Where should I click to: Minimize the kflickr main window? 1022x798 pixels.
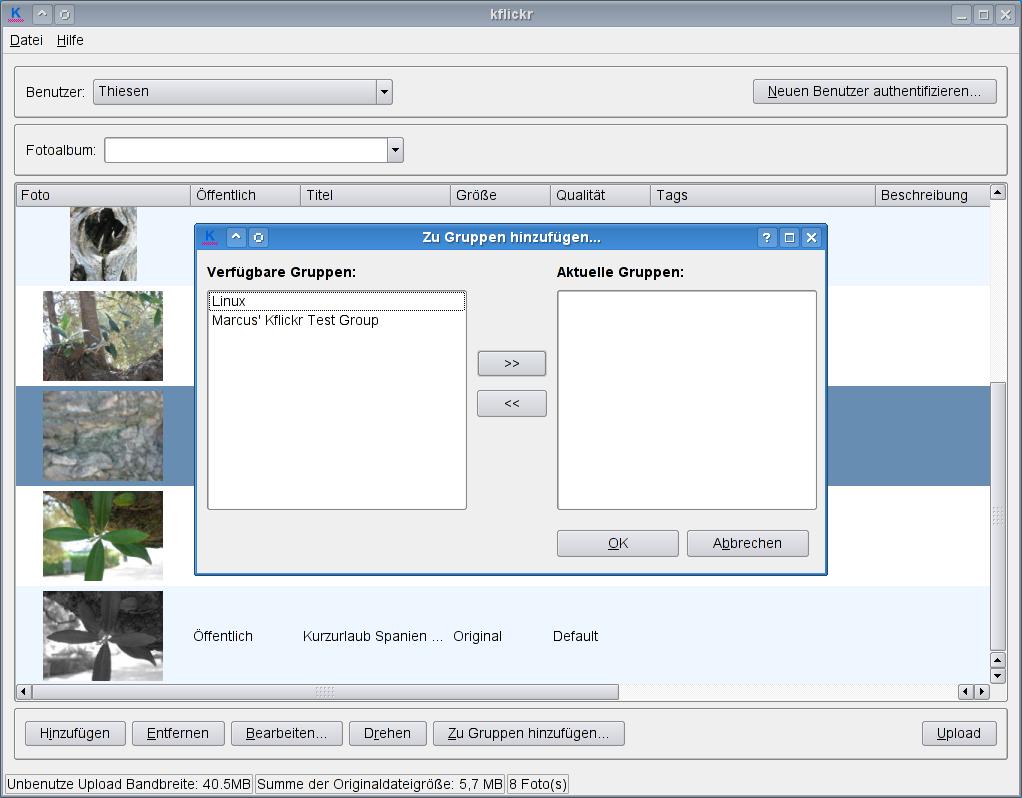961,14
